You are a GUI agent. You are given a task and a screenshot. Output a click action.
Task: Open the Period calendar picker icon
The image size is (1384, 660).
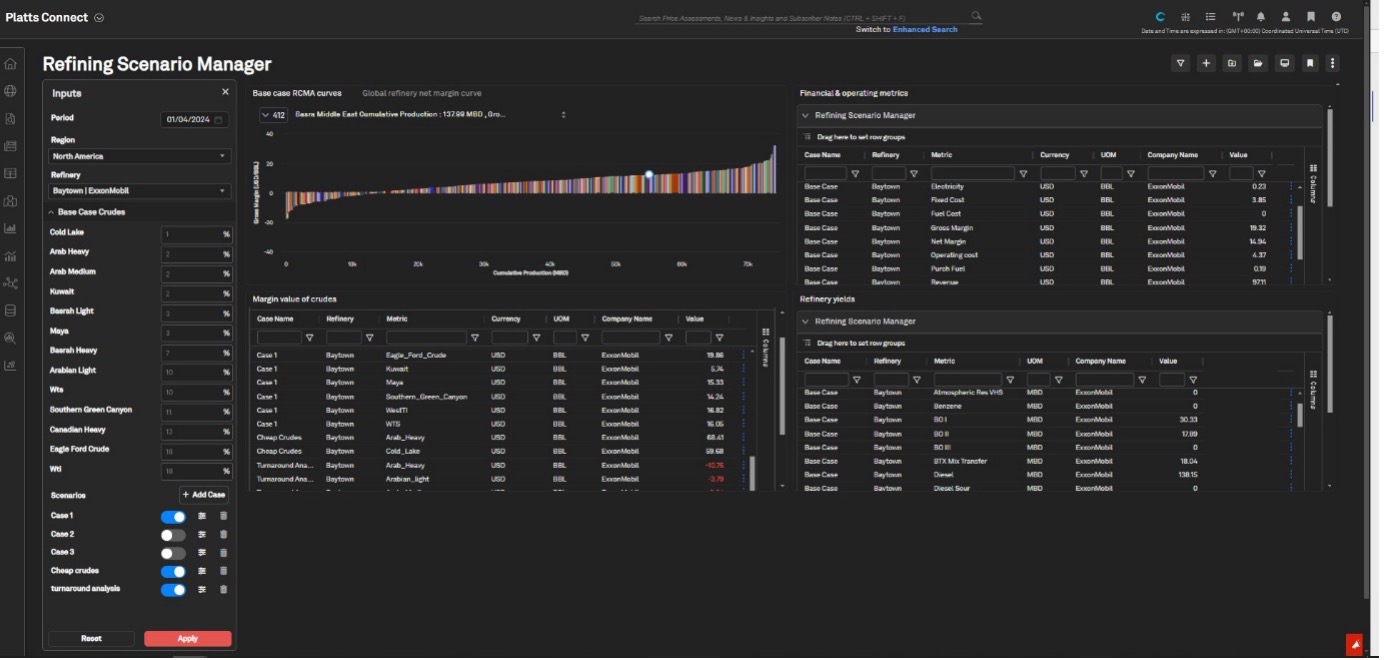point(218,120)
